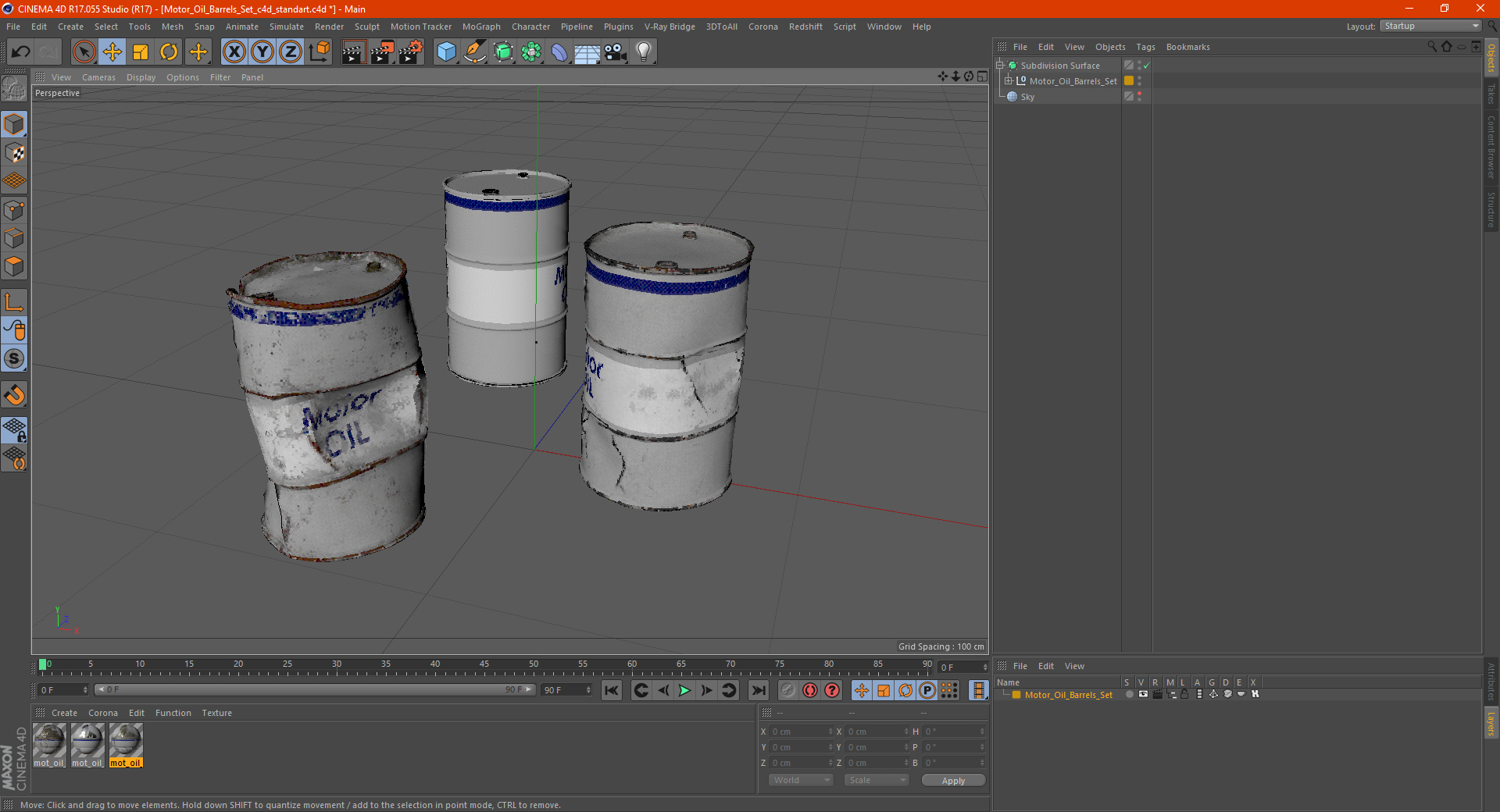Click the end frame 90 F field
The height and width of the screenshot is (812, 1500).
[x=566, y=690]
